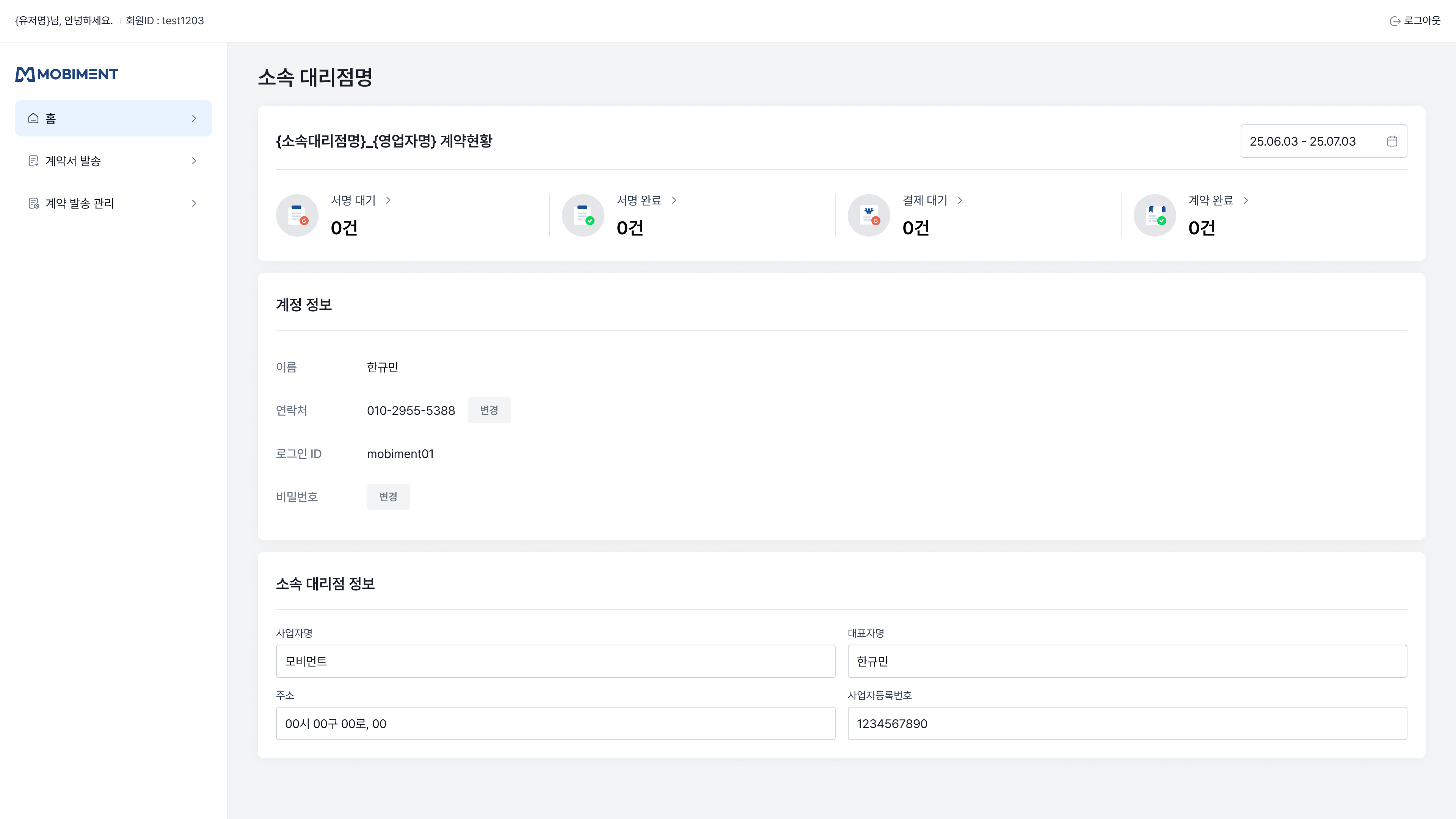Click the name value 한규민 in 계정 정보

[383, 367]
